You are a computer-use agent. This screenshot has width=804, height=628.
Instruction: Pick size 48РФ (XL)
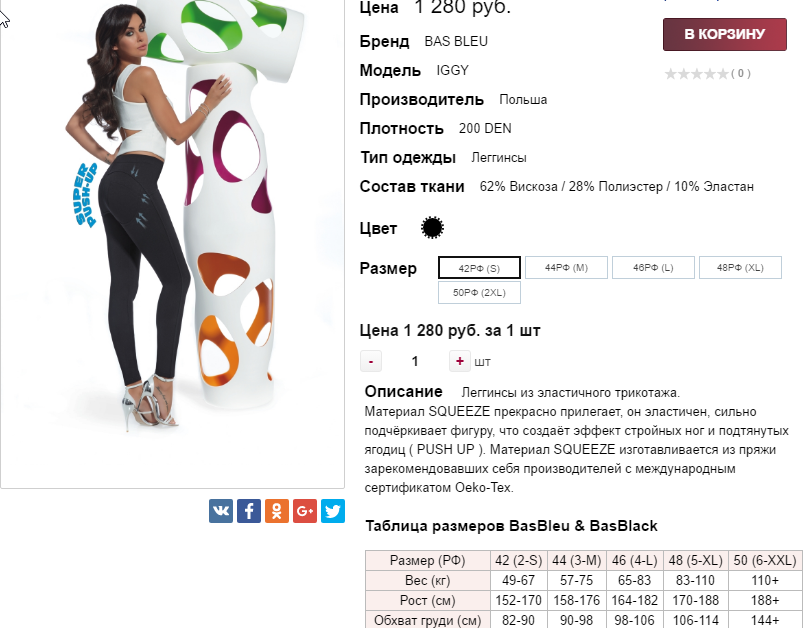[x=740, y=268]
